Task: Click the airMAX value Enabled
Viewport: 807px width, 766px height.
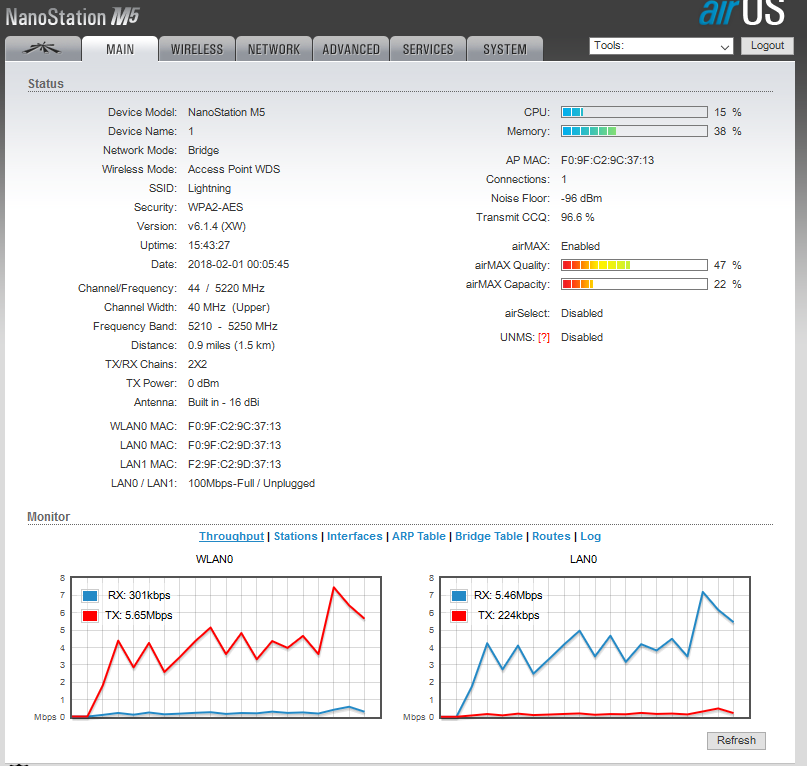Action: coord(581,246)
